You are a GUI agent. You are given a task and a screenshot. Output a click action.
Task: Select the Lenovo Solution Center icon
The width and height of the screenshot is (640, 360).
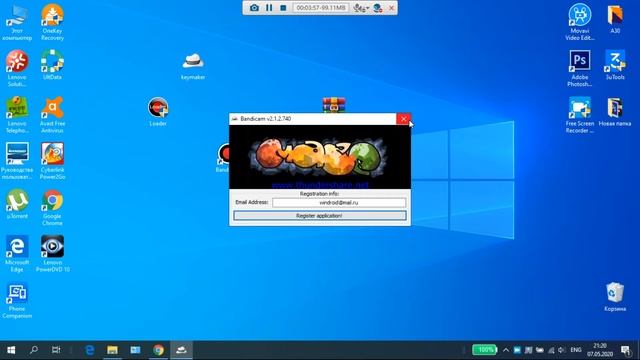click(17, 69)
